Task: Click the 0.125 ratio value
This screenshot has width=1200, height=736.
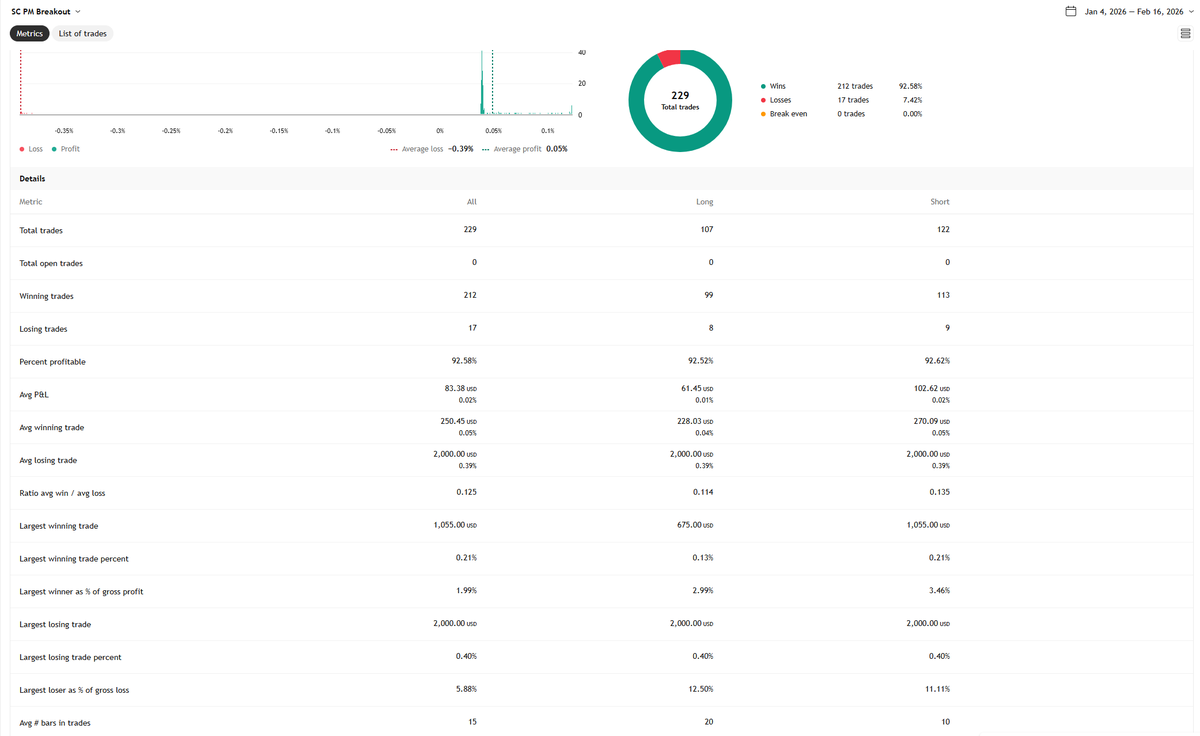Action: coord(467,493)
